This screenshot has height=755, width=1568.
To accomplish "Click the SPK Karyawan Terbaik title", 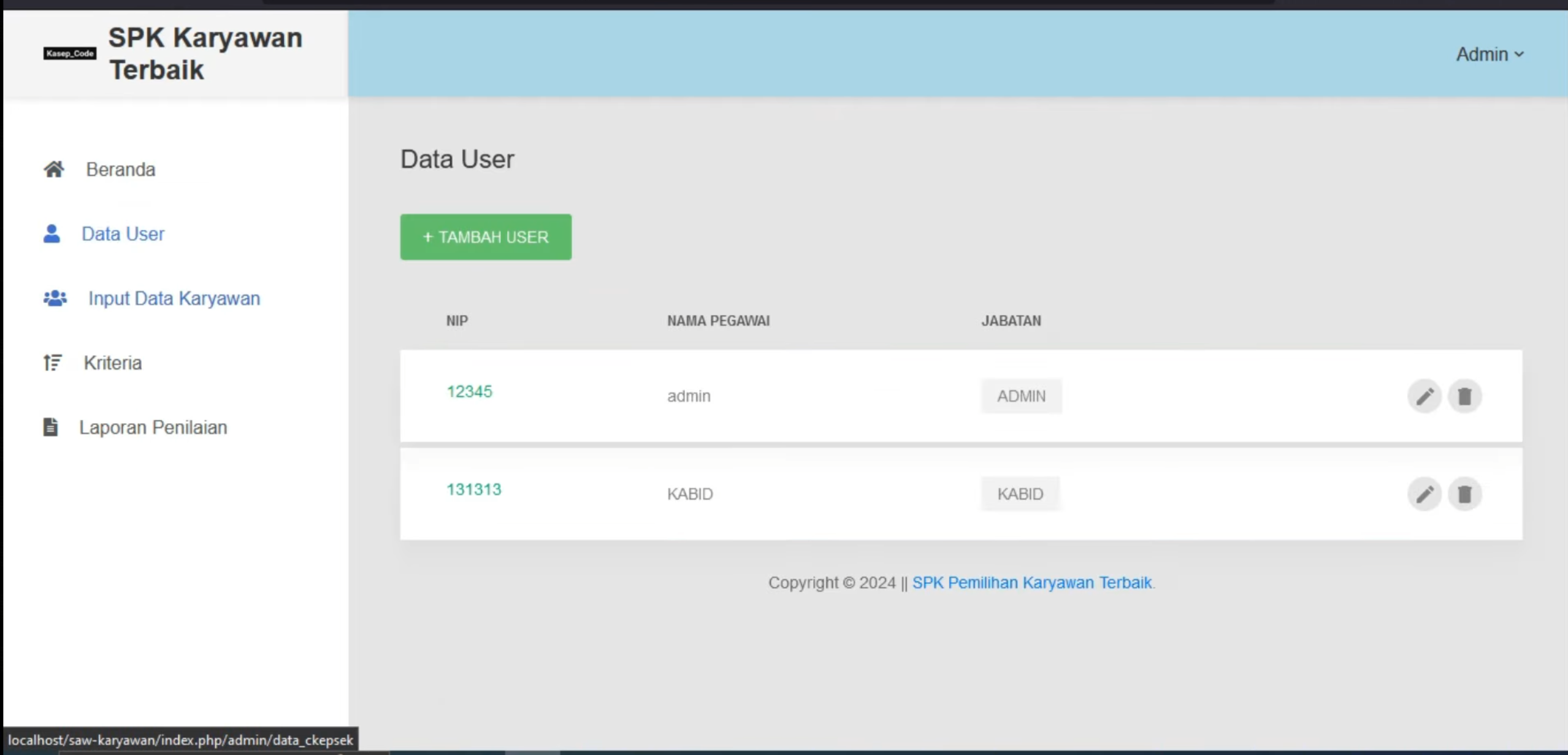I will 206,53.
